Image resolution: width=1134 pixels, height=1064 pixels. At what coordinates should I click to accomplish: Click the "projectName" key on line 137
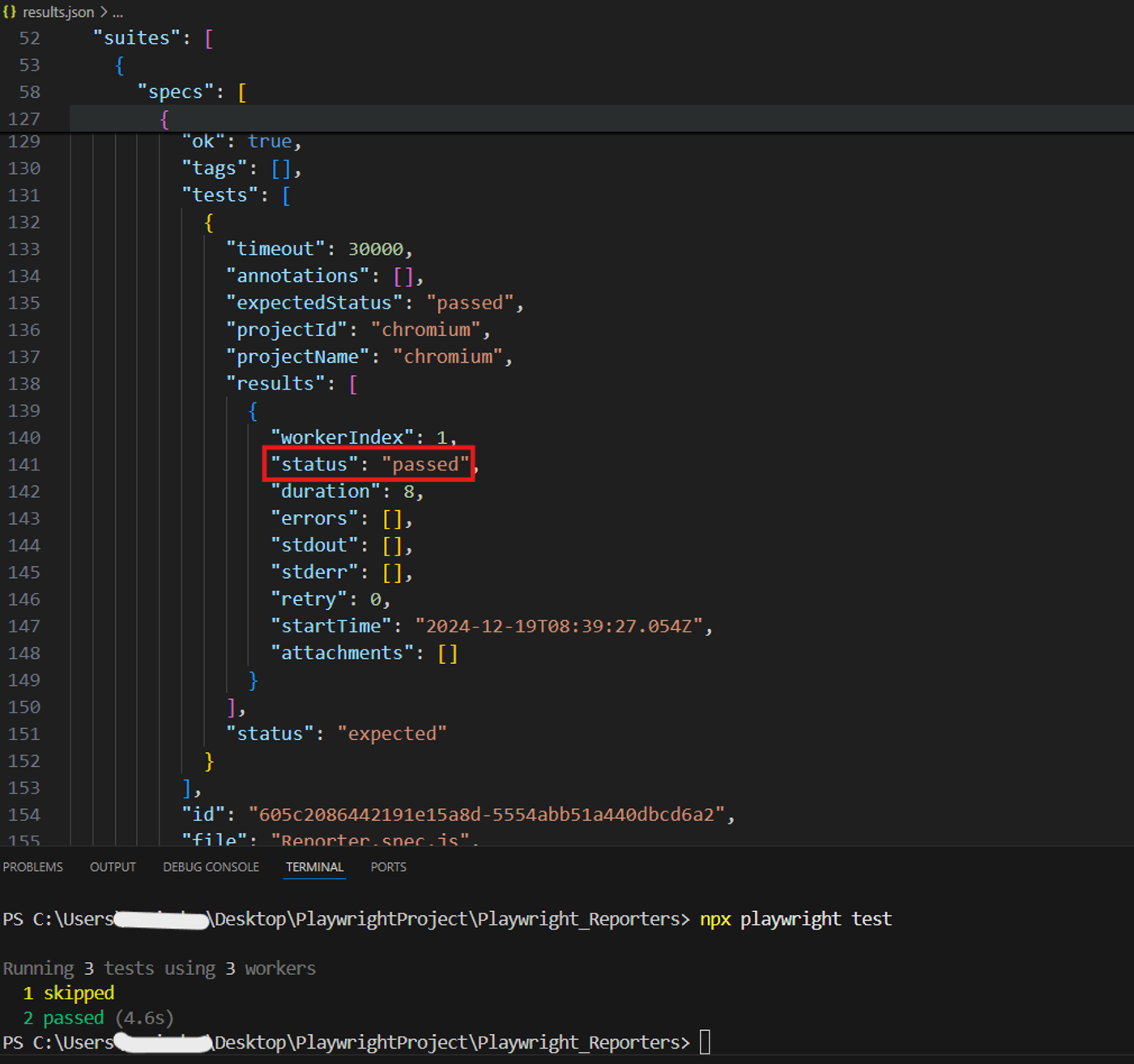click(x=297, y=356)
